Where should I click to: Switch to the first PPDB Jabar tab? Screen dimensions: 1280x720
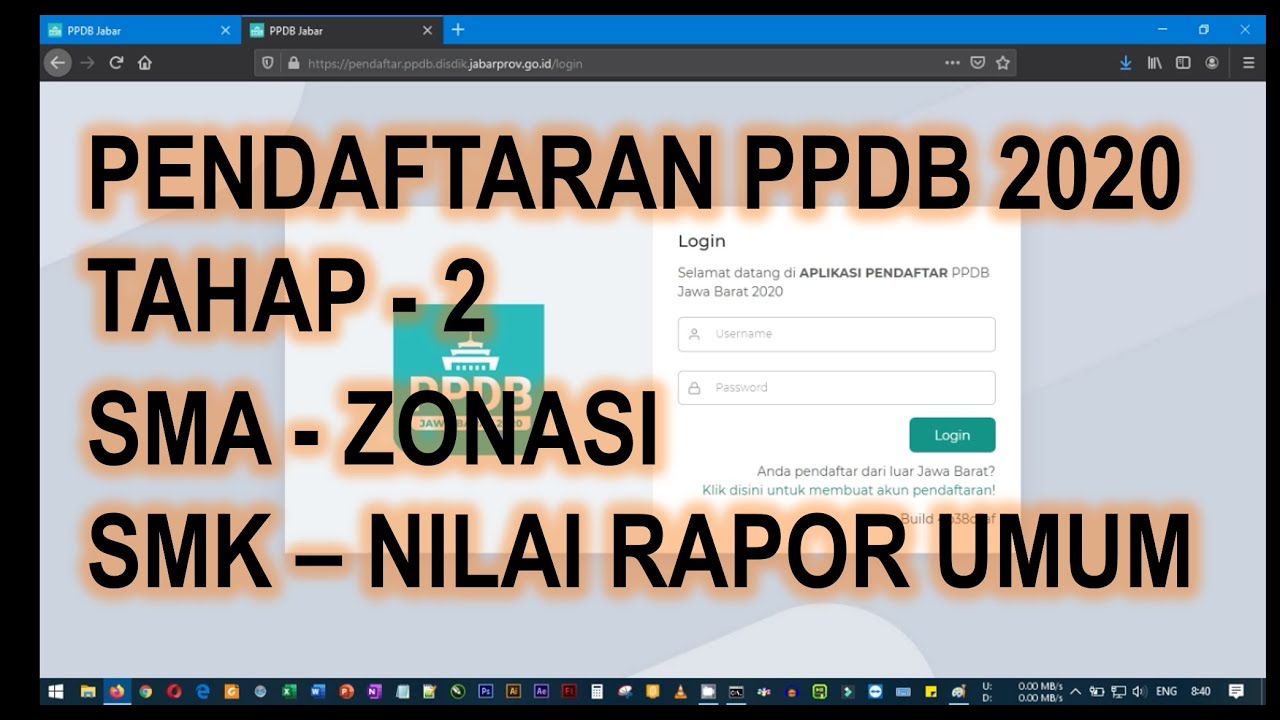[x=139, y=30]
